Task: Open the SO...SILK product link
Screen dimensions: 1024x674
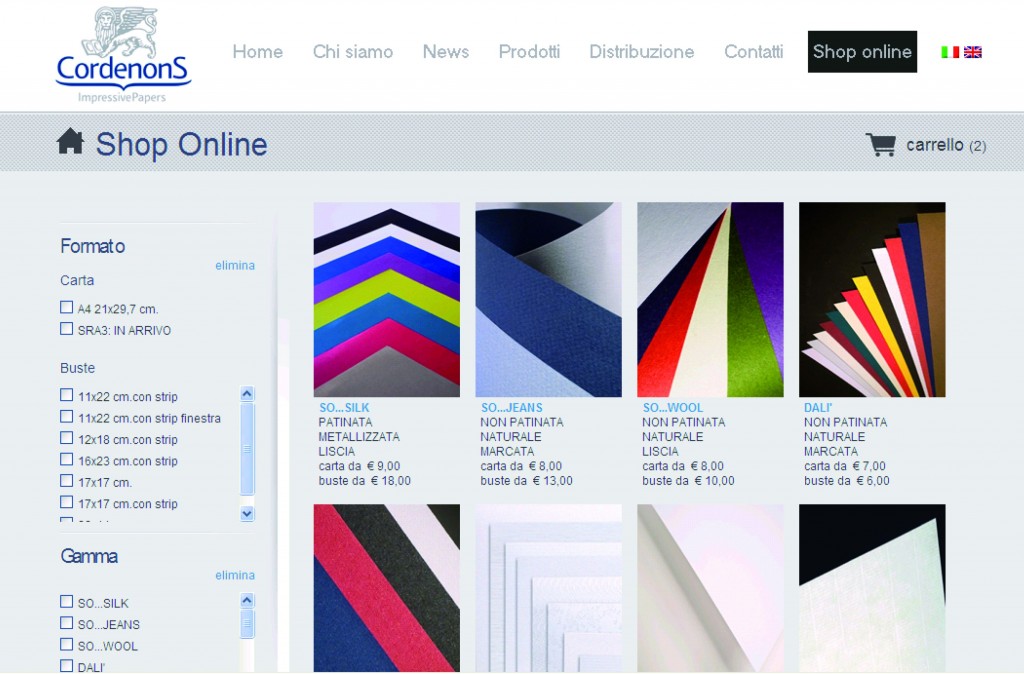Action: (344, 408)
